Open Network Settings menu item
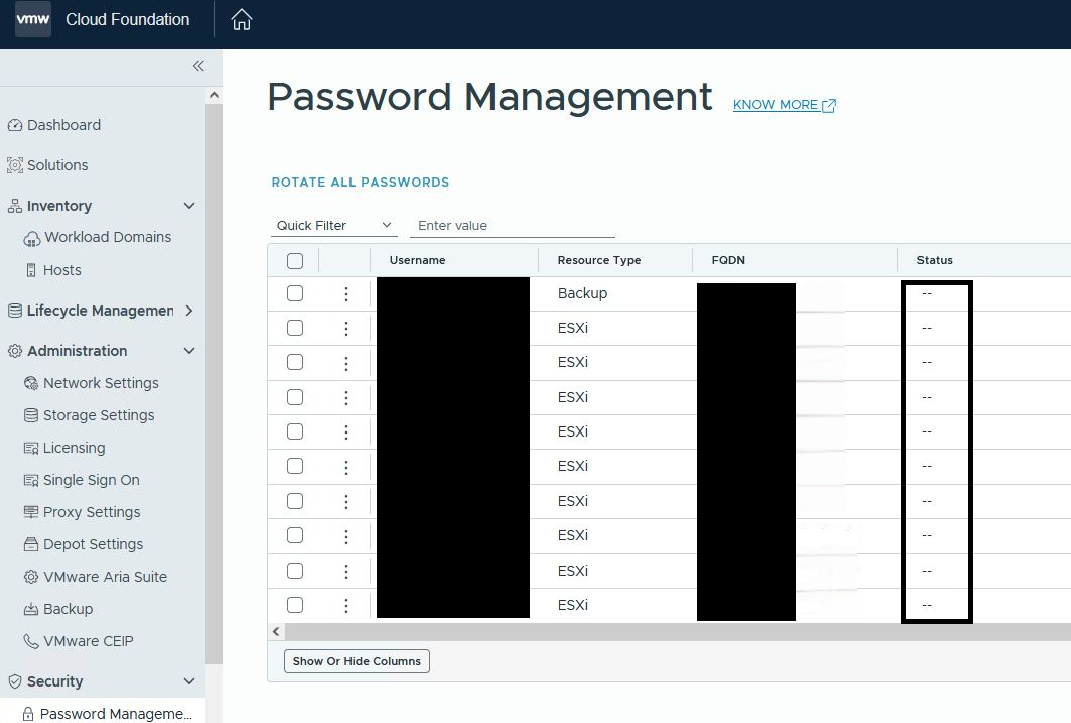The height and width of the screenshot is (723, 1071). click(100, 383)
